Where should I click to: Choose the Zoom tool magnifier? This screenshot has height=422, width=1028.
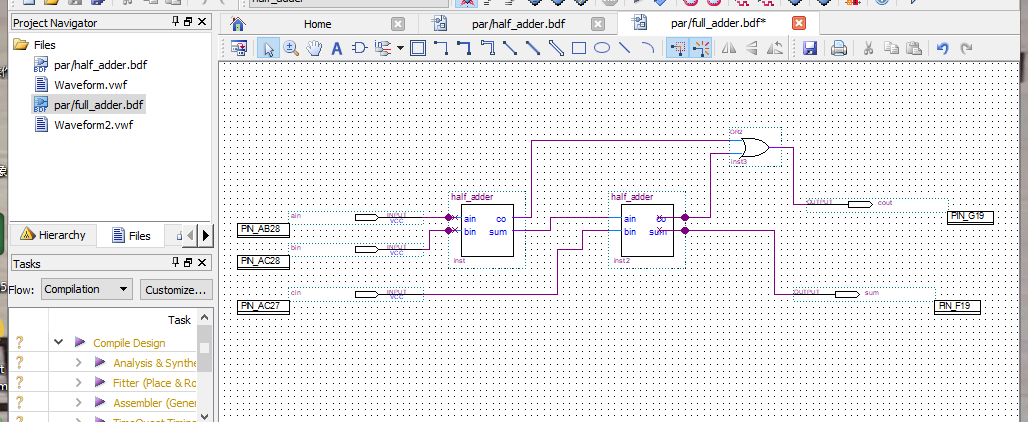click(291, 48)
